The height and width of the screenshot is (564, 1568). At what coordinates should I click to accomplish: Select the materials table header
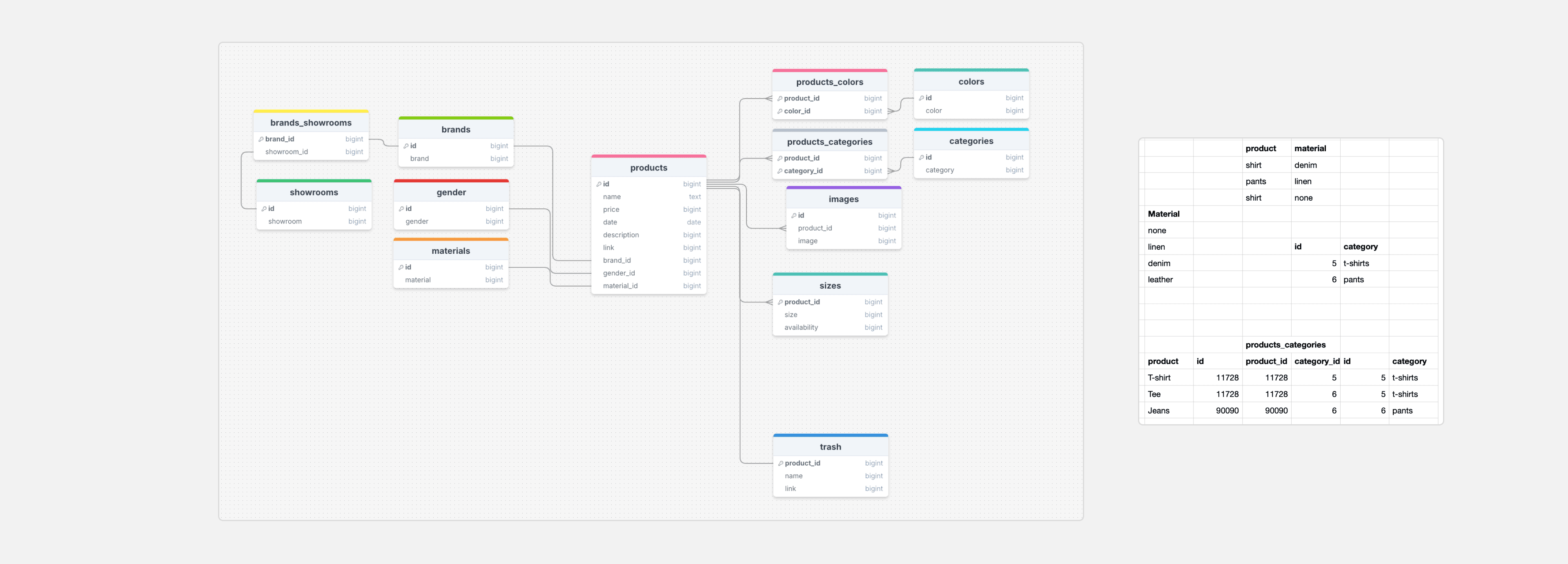pyautogui.click(x=451, y=251)
